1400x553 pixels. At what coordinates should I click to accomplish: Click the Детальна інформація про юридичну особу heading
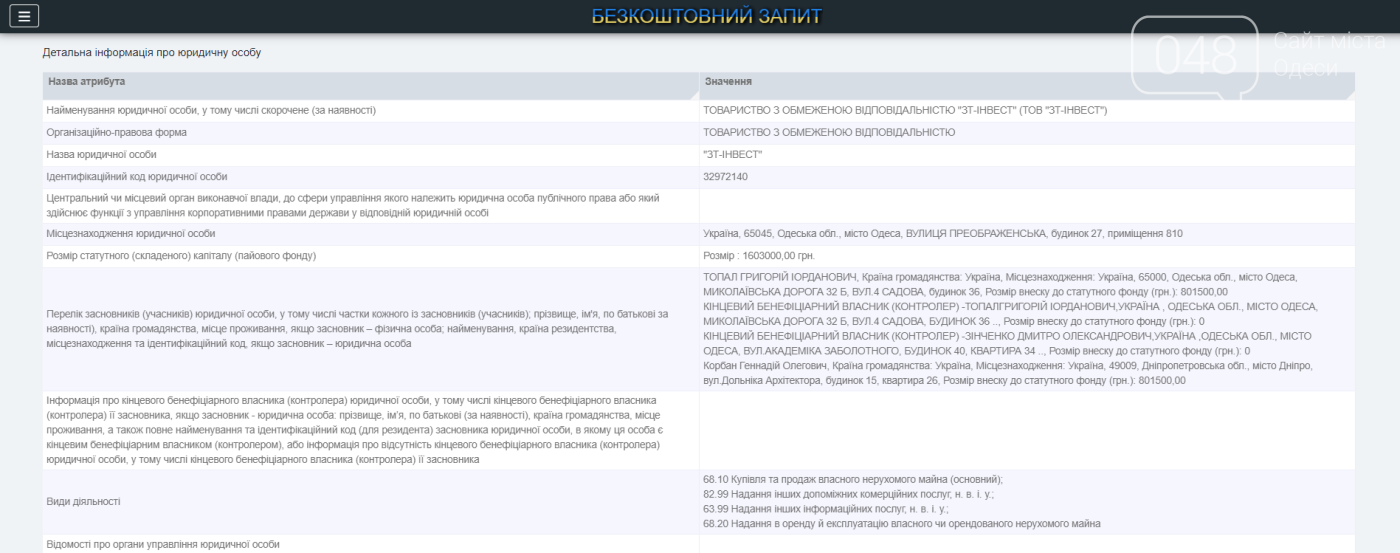[151, 52]
